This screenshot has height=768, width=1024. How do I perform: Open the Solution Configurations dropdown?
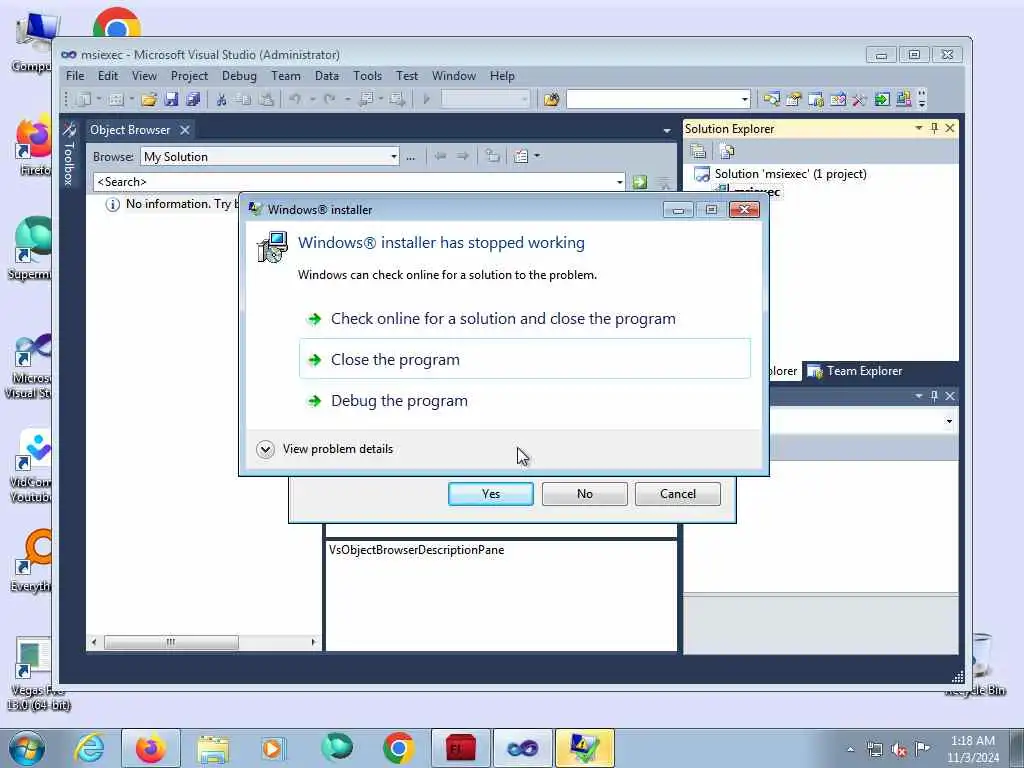coord(524,99)
